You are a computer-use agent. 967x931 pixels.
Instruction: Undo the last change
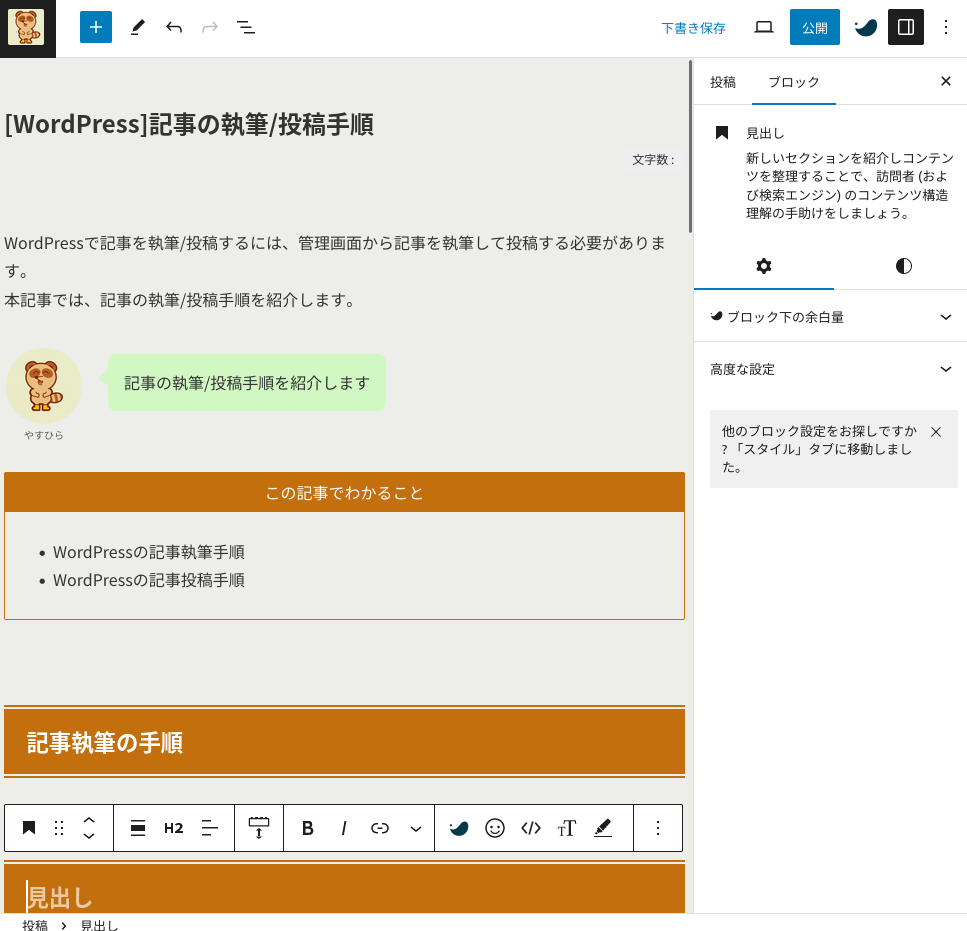pos(174,27)
